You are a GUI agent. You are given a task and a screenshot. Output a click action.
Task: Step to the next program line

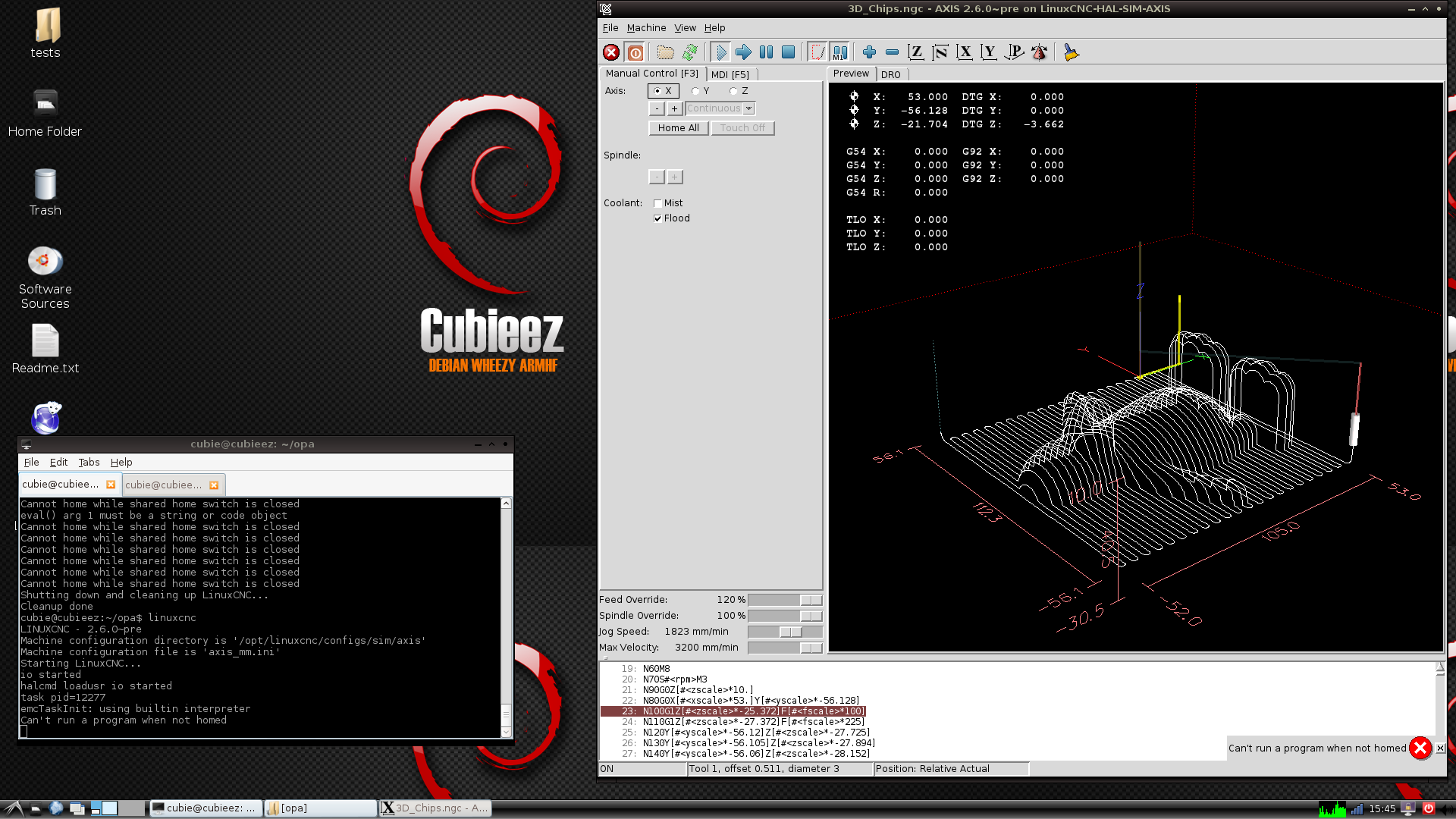point(743,52)
